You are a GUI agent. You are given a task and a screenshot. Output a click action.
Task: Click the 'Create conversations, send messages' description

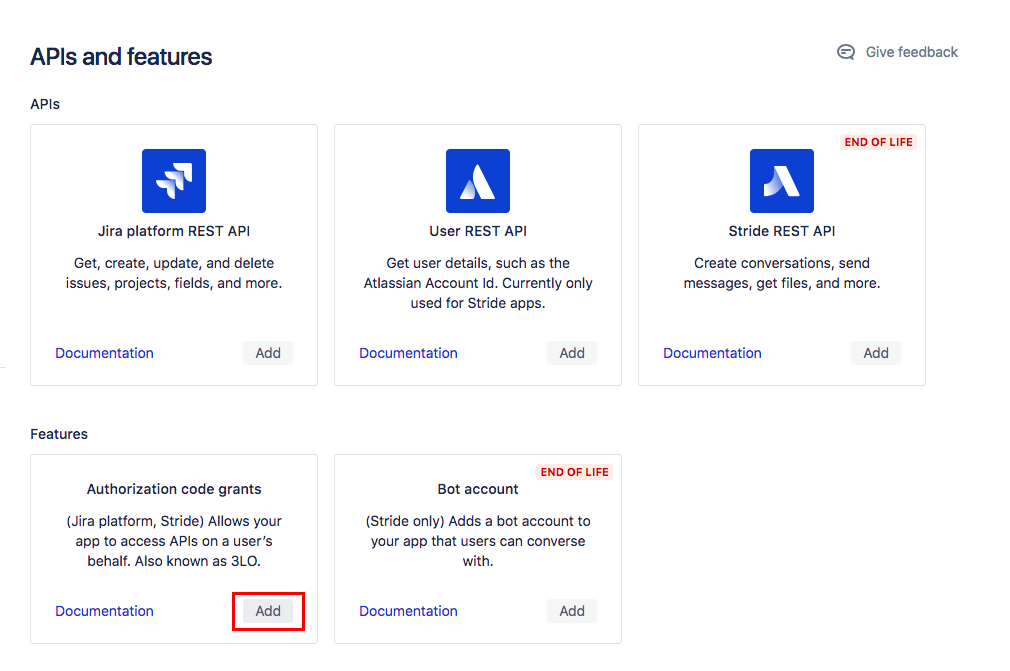[x=782, y=273]
